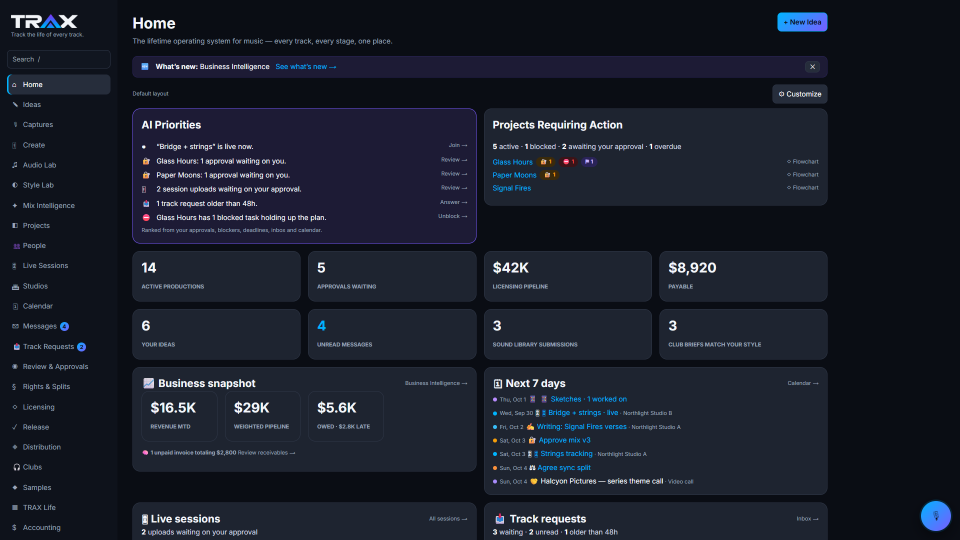Click the Studios icon in sidebar
The image size is (960, 540).
click(x=15, y=286)
